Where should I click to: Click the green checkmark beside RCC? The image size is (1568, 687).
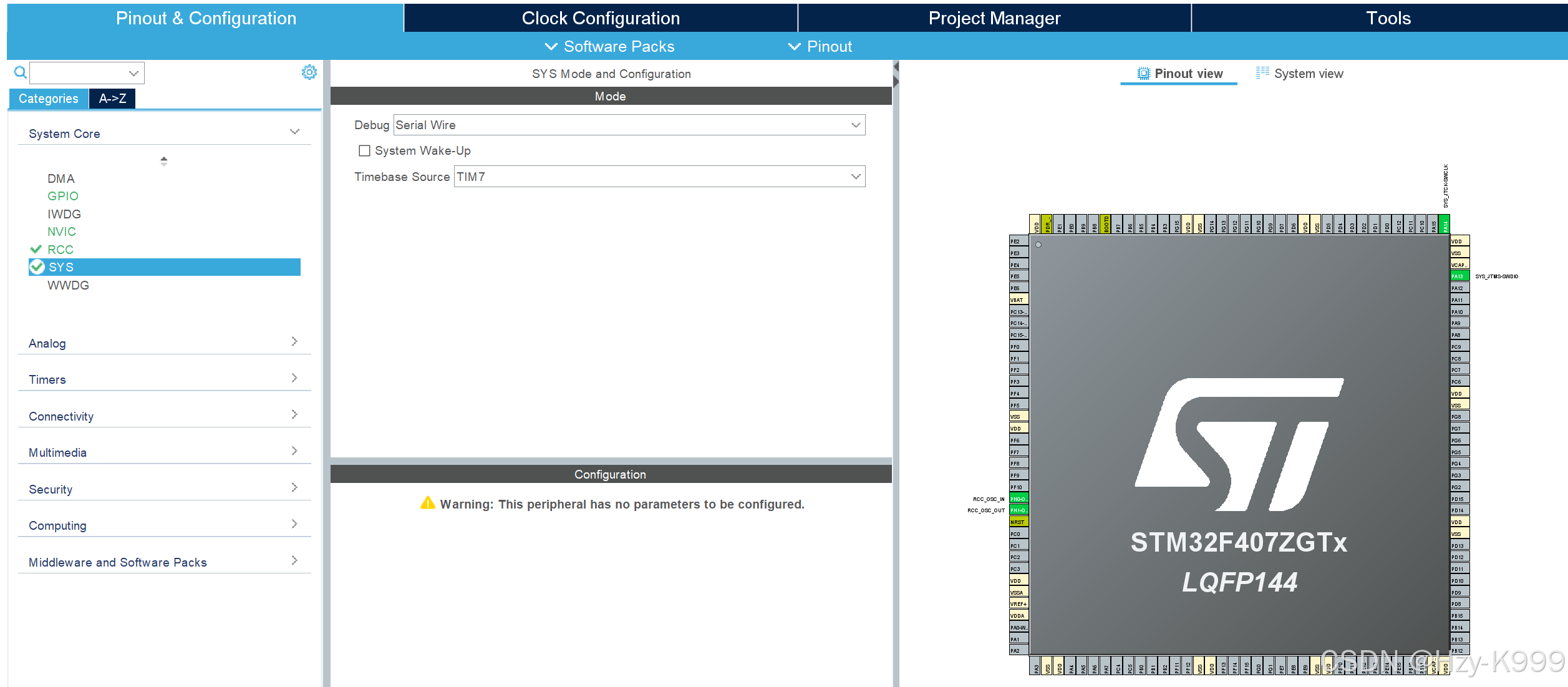(x=36, y=249)
